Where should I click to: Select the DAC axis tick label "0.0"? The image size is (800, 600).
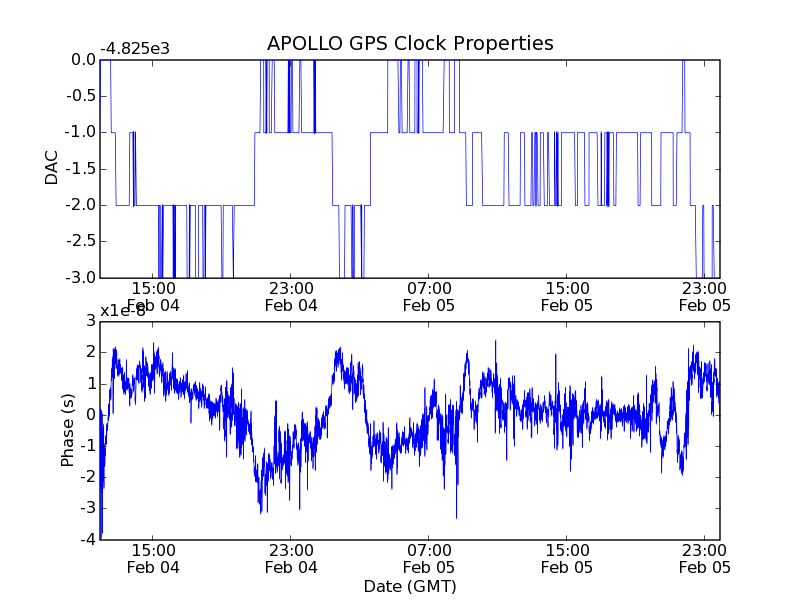[x=84, y=60]
